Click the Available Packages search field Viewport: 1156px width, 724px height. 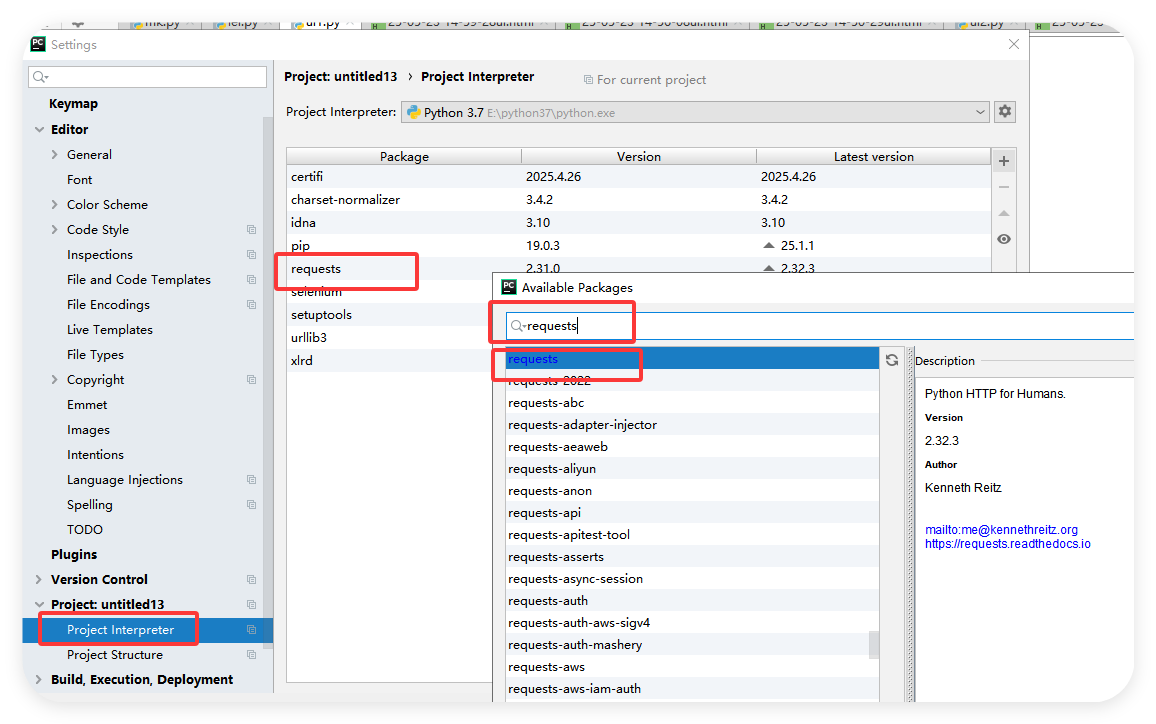(820, 326)
